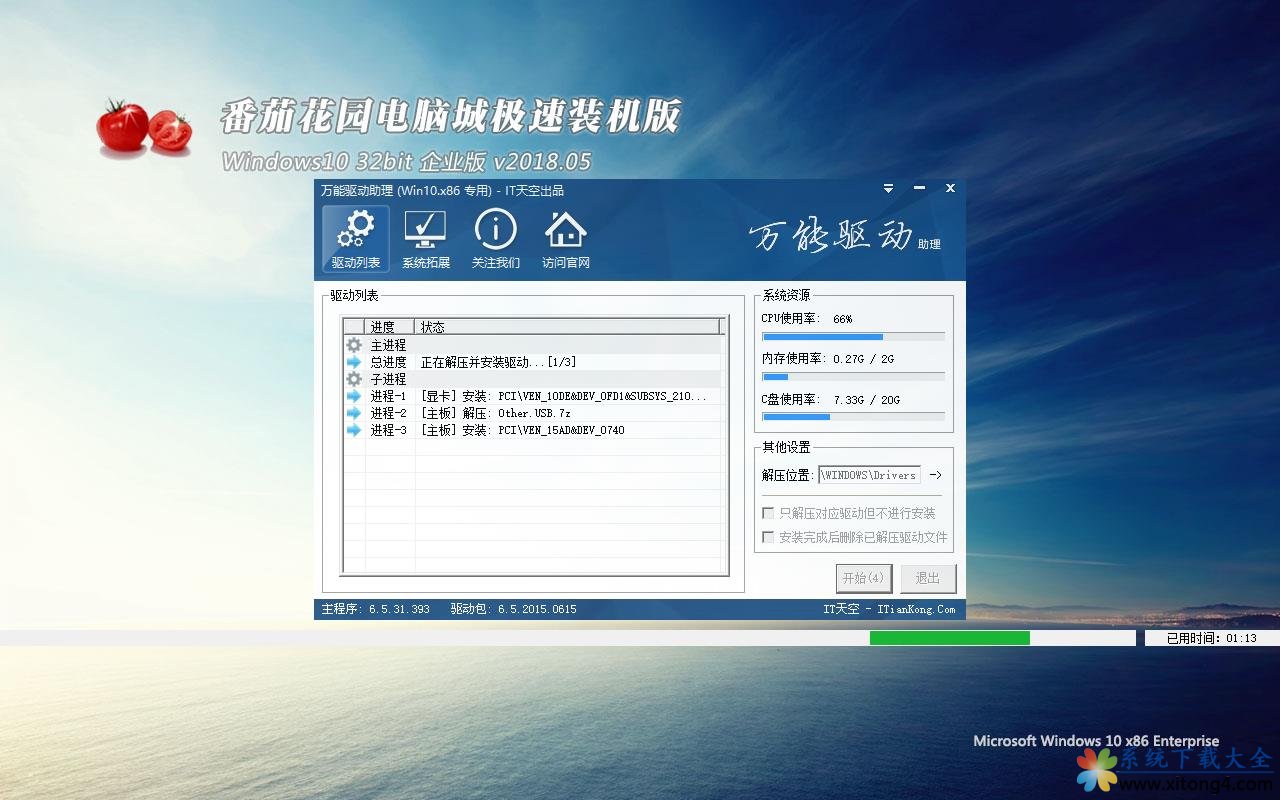Click the gear icon beside 主进程
Image resolution: width=1280 pixels, height=800 pixels.
click(x=354, y=345)
